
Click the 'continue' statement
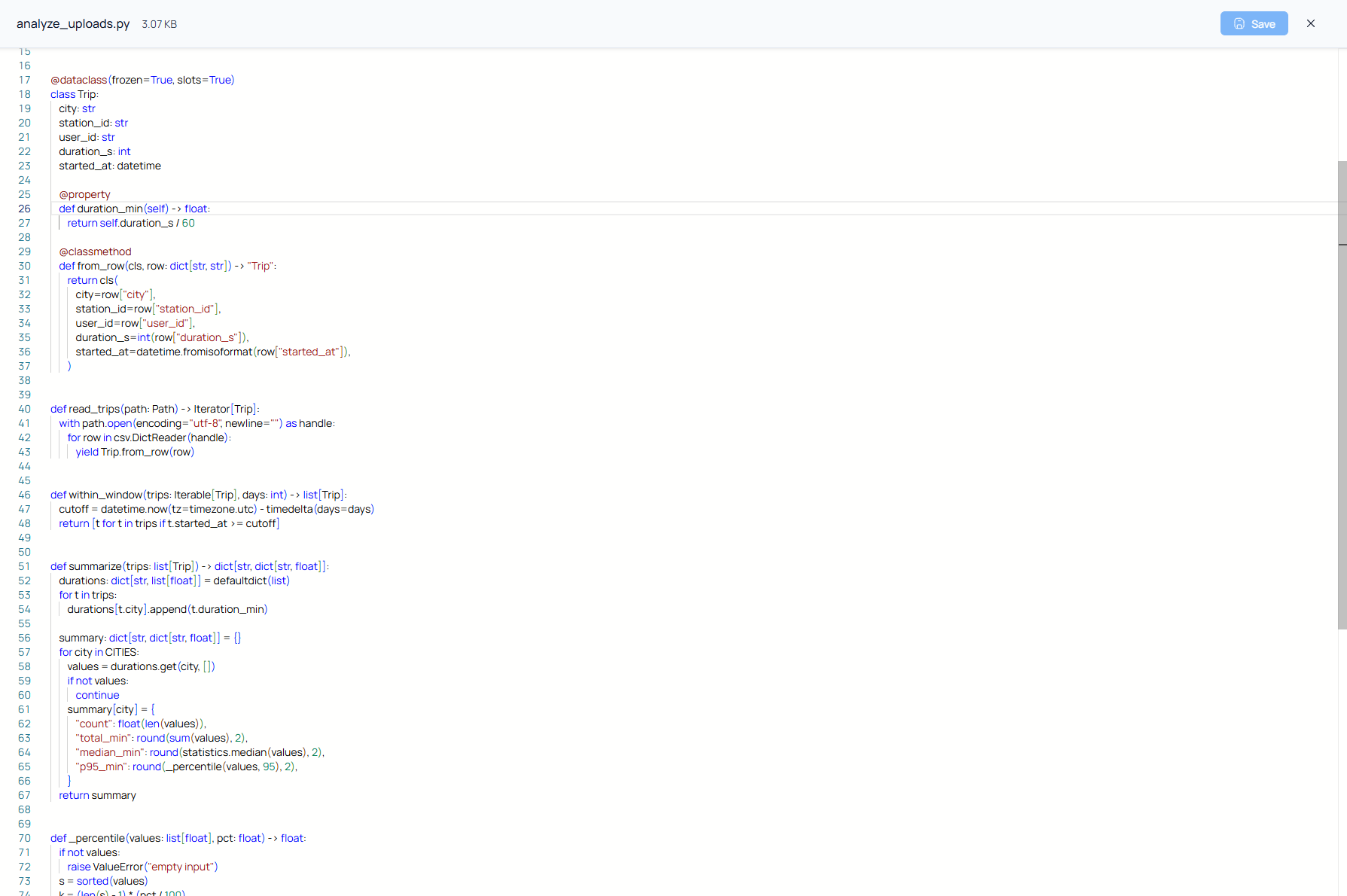coord(97,695)
